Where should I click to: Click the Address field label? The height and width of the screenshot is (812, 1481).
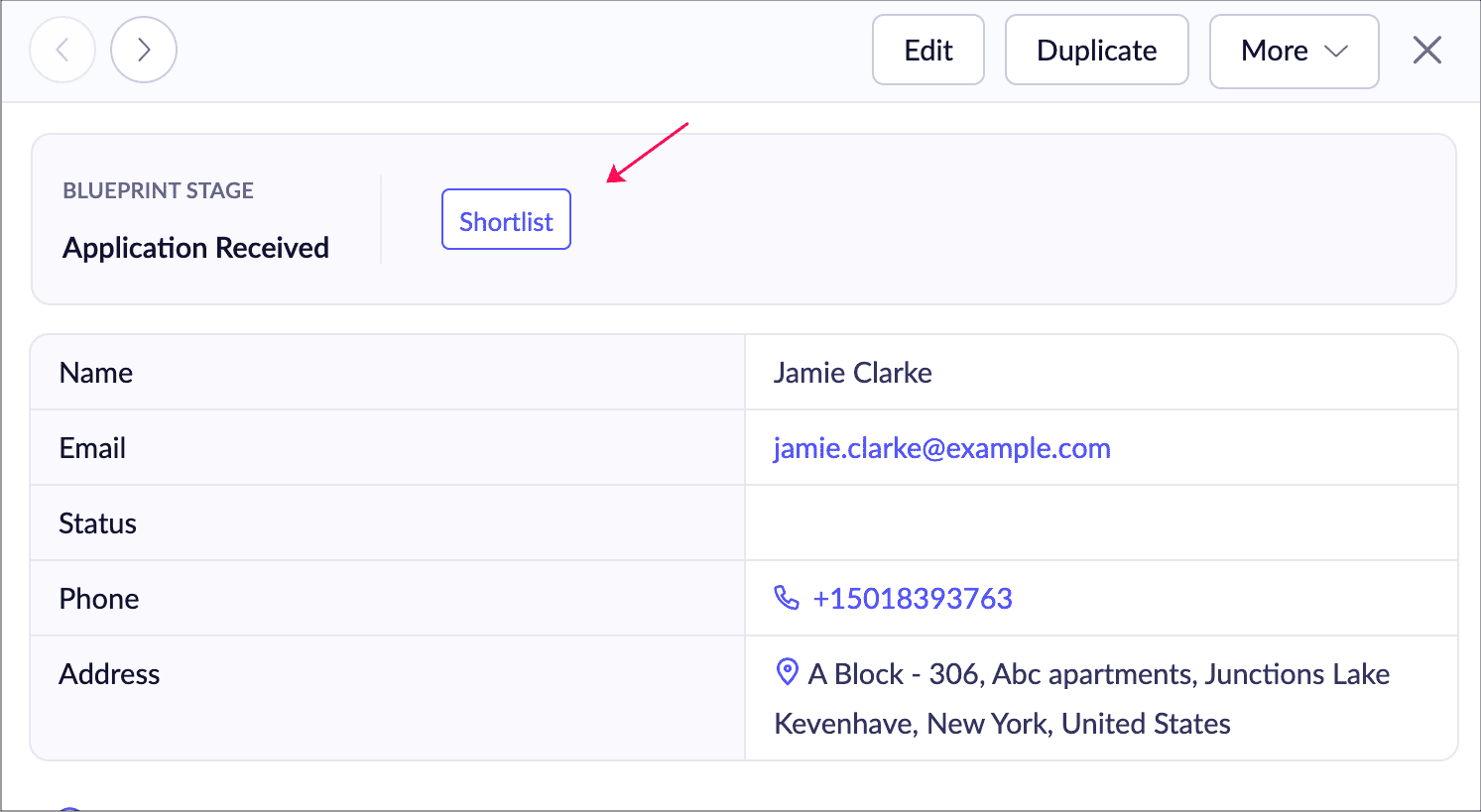pos(109,674)
